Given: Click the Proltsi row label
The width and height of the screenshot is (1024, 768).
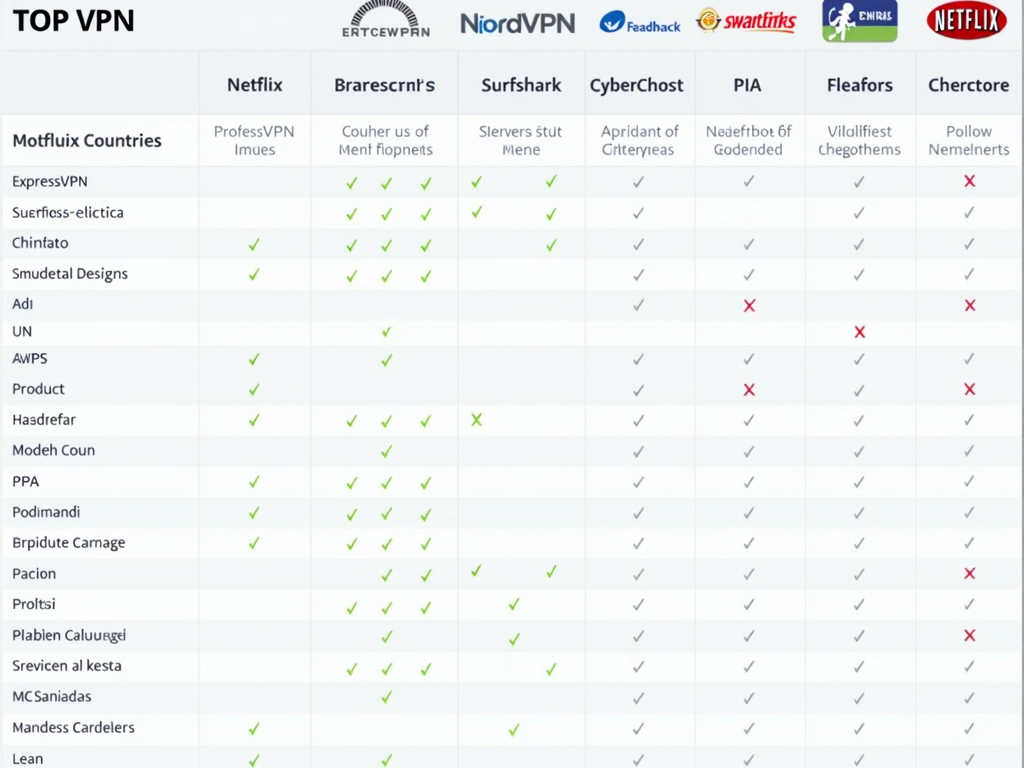Looking at the screenshot, I should (x=34, y=603).
